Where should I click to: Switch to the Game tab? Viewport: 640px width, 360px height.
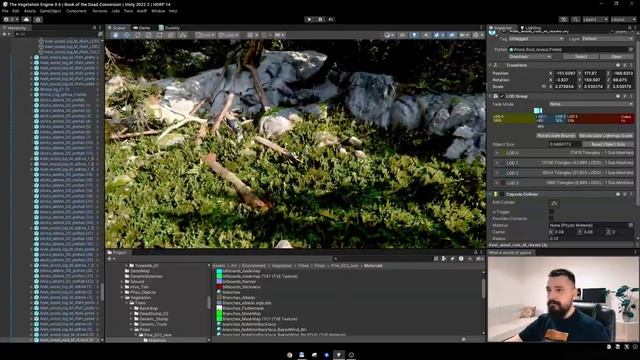coord(142,28)
